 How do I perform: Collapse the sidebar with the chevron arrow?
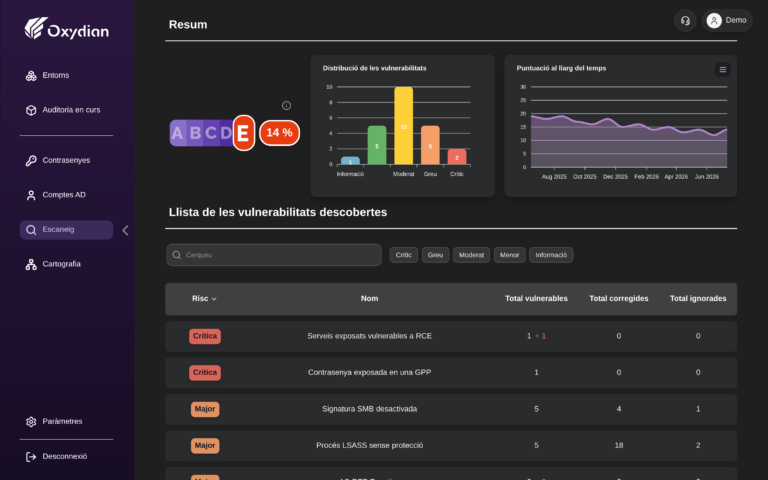(125, 230)
